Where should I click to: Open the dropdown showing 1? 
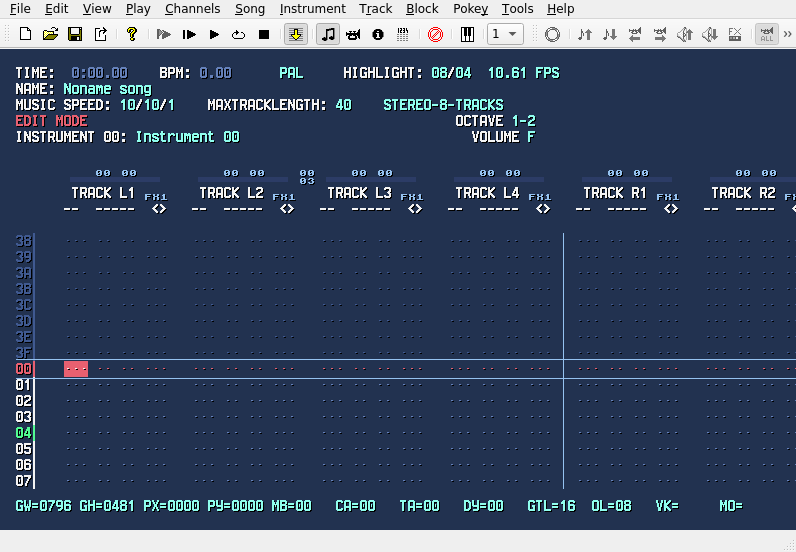click(x=505, y=35)
